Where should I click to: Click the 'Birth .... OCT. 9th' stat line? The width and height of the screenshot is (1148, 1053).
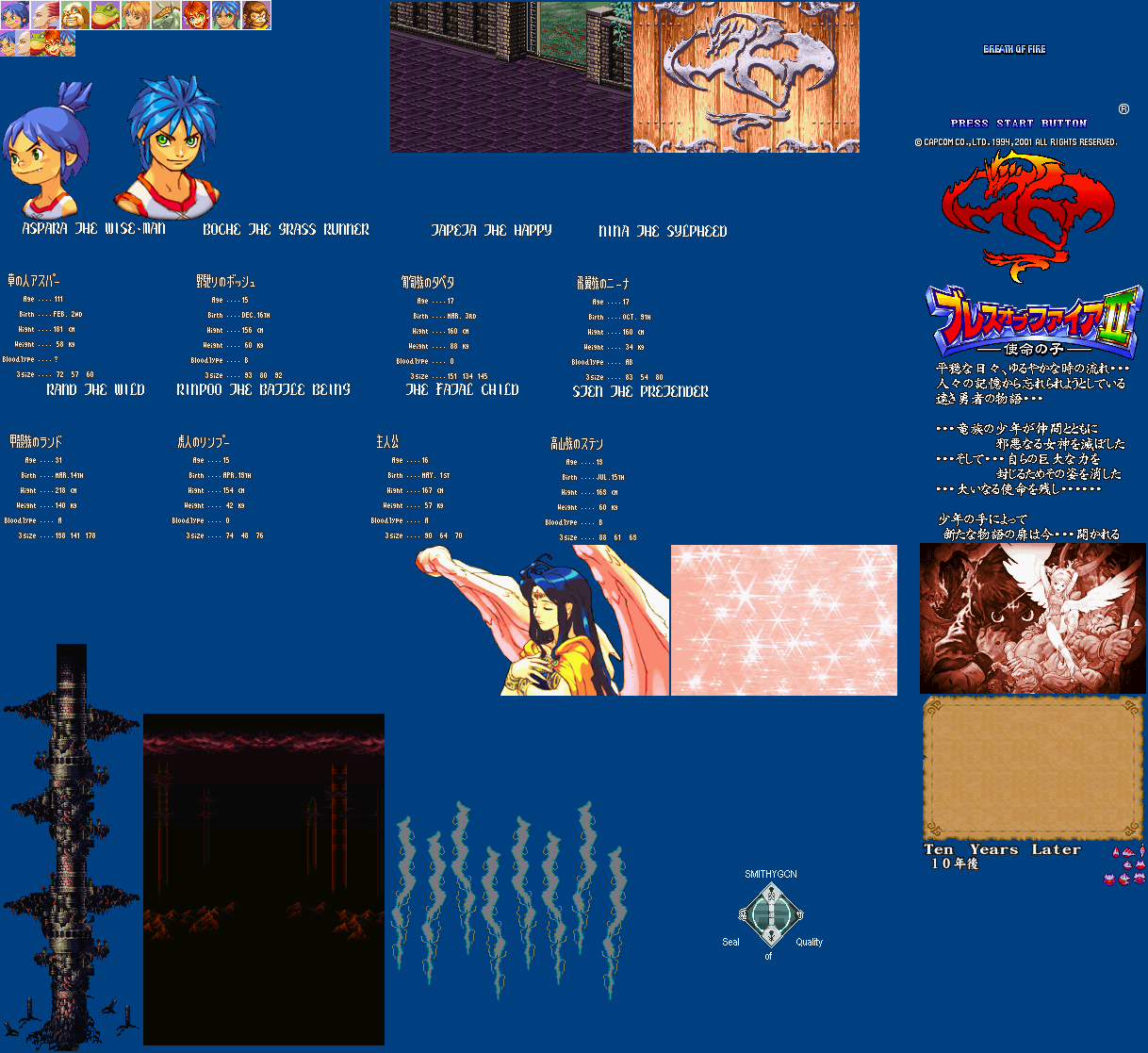click(x=620, y=317)
